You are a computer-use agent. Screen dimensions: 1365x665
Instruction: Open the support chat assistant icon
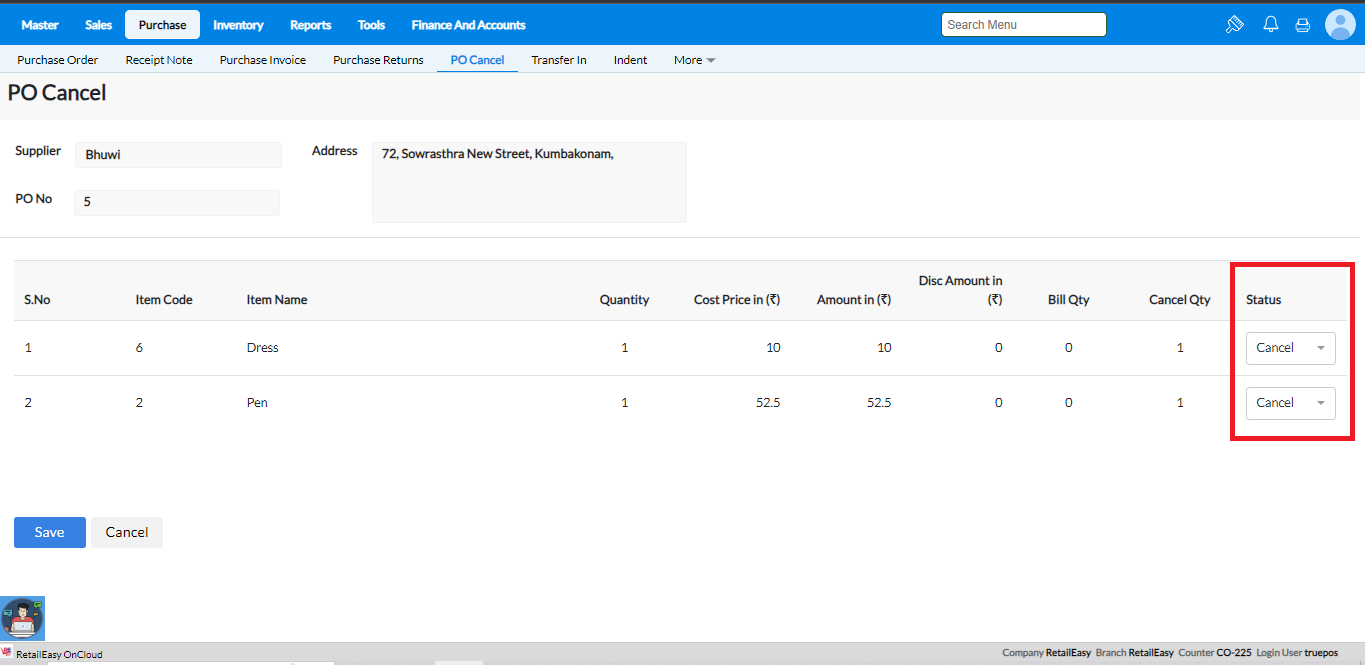point(22,618)
